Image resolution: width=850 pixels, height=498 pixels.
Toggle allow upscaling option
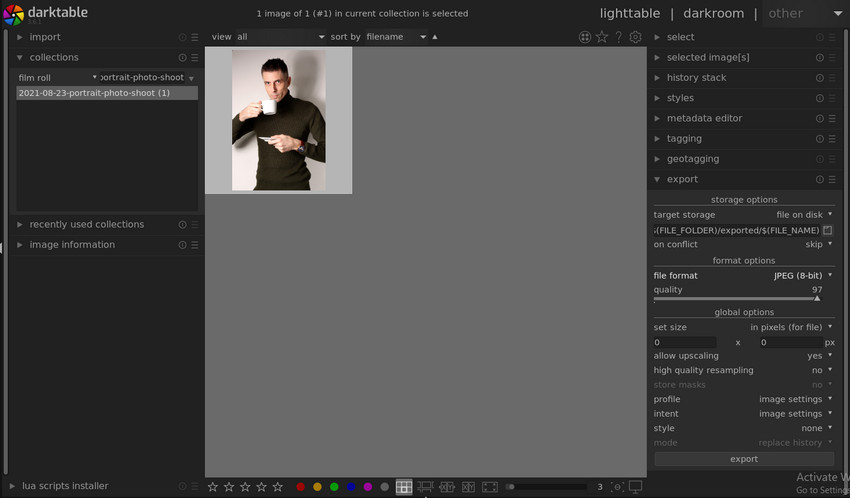[743, 356]
